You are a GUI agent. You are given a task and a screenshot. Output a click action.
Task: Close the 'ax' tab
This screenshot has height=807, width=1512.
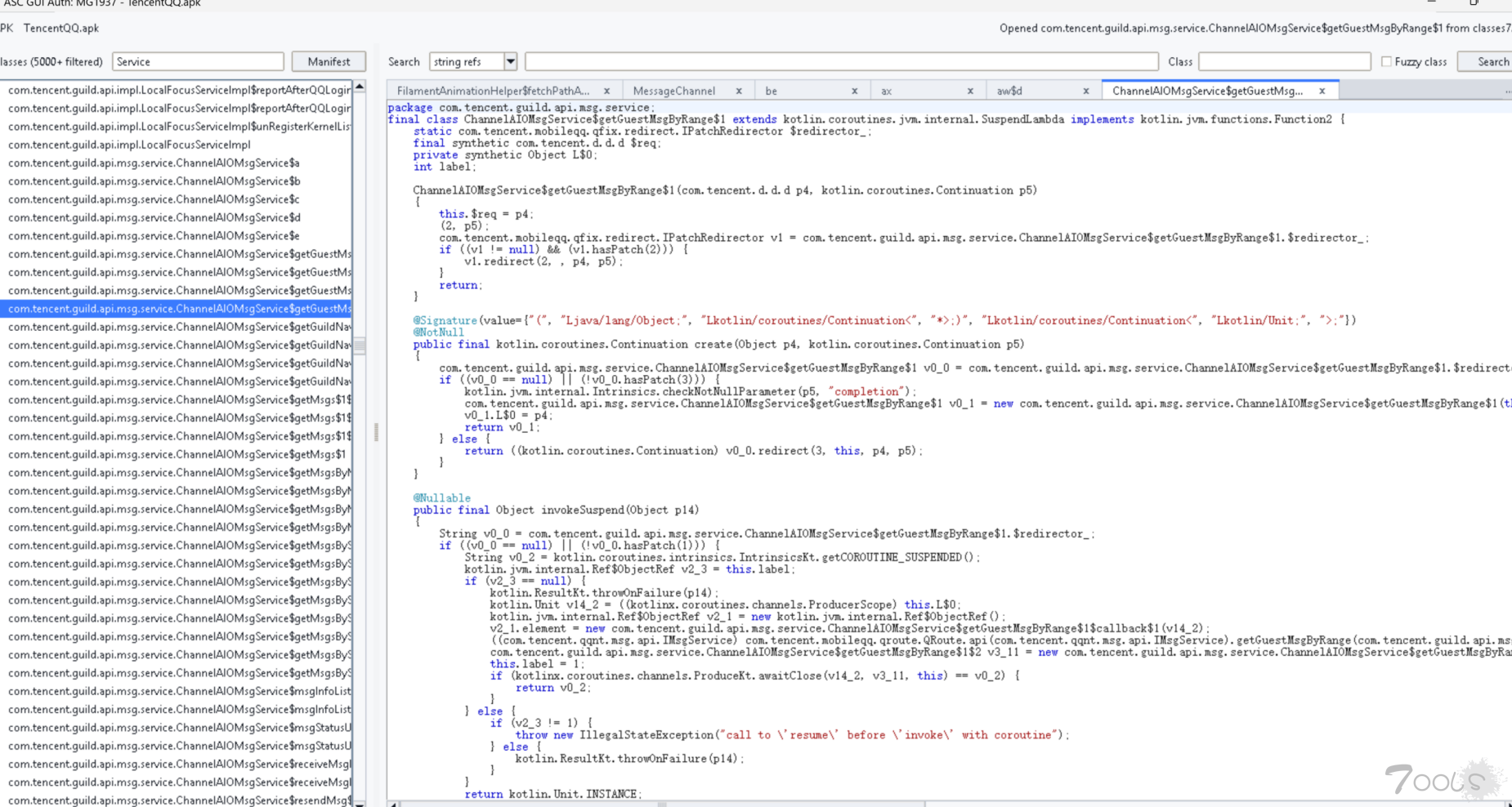(x=970, y=91)
